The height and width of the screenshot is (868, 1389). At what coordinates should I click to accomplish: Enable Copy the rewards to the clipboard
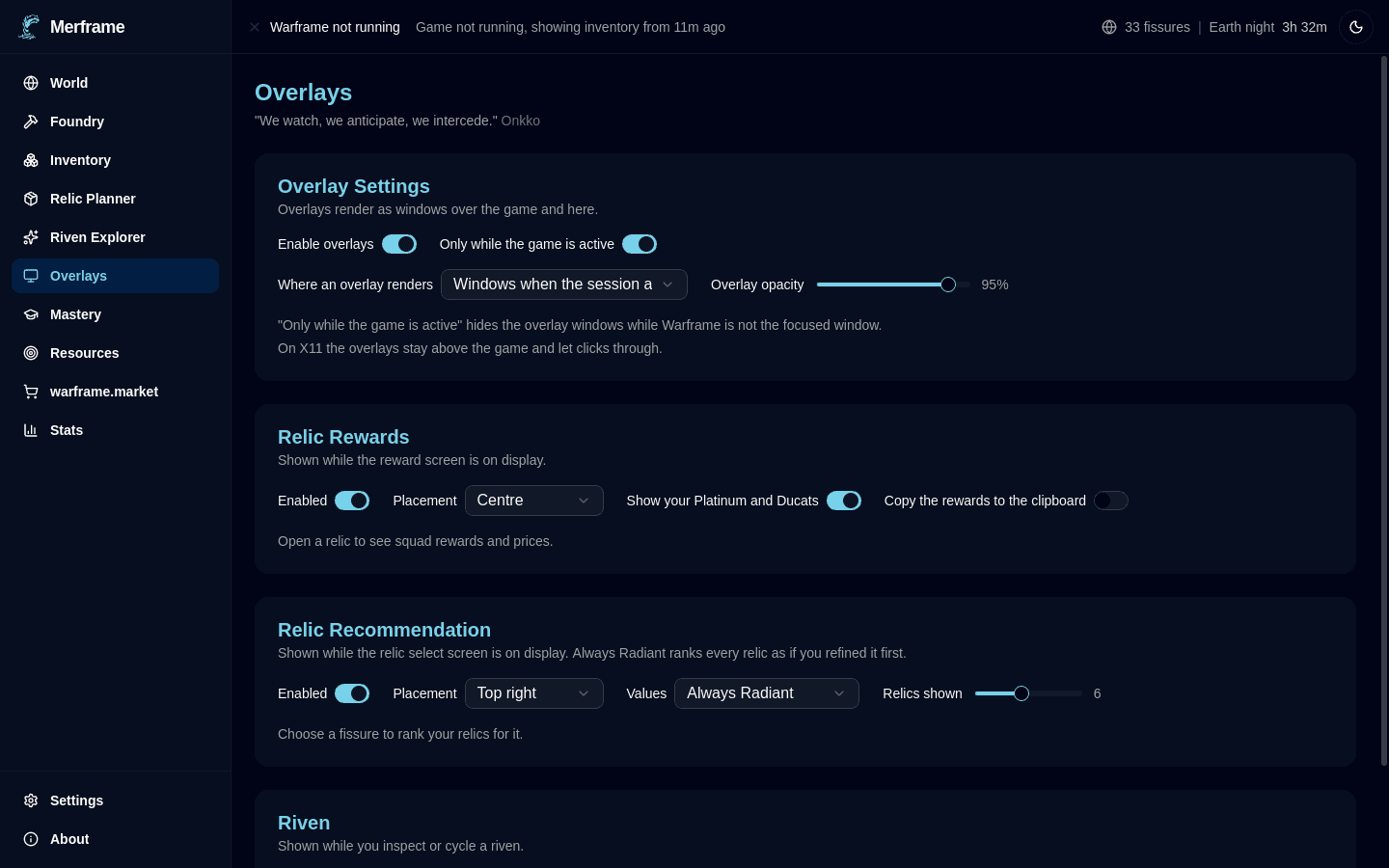1111,501
